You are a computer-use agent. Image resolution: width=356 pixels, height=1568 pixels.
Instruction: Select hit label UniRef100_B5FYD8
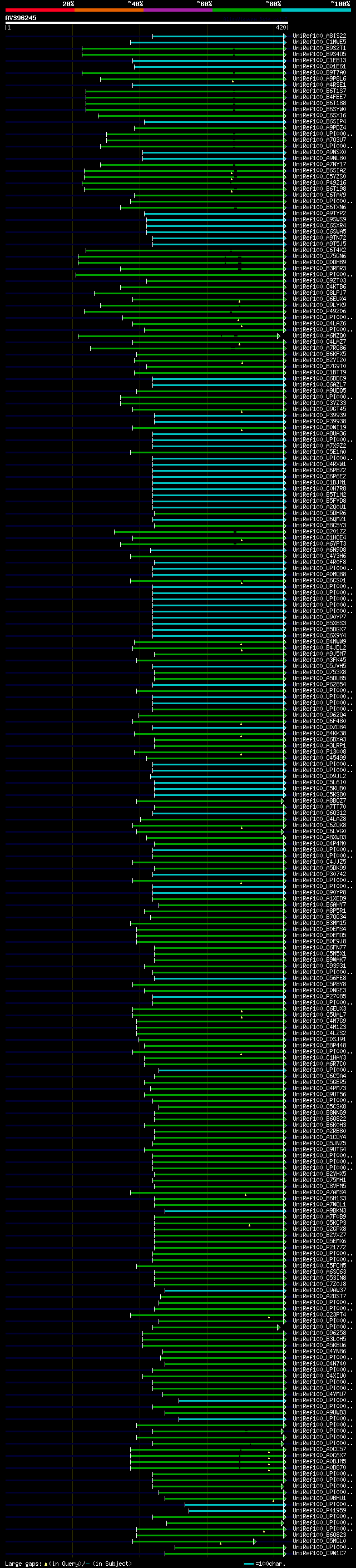[319, 501]
